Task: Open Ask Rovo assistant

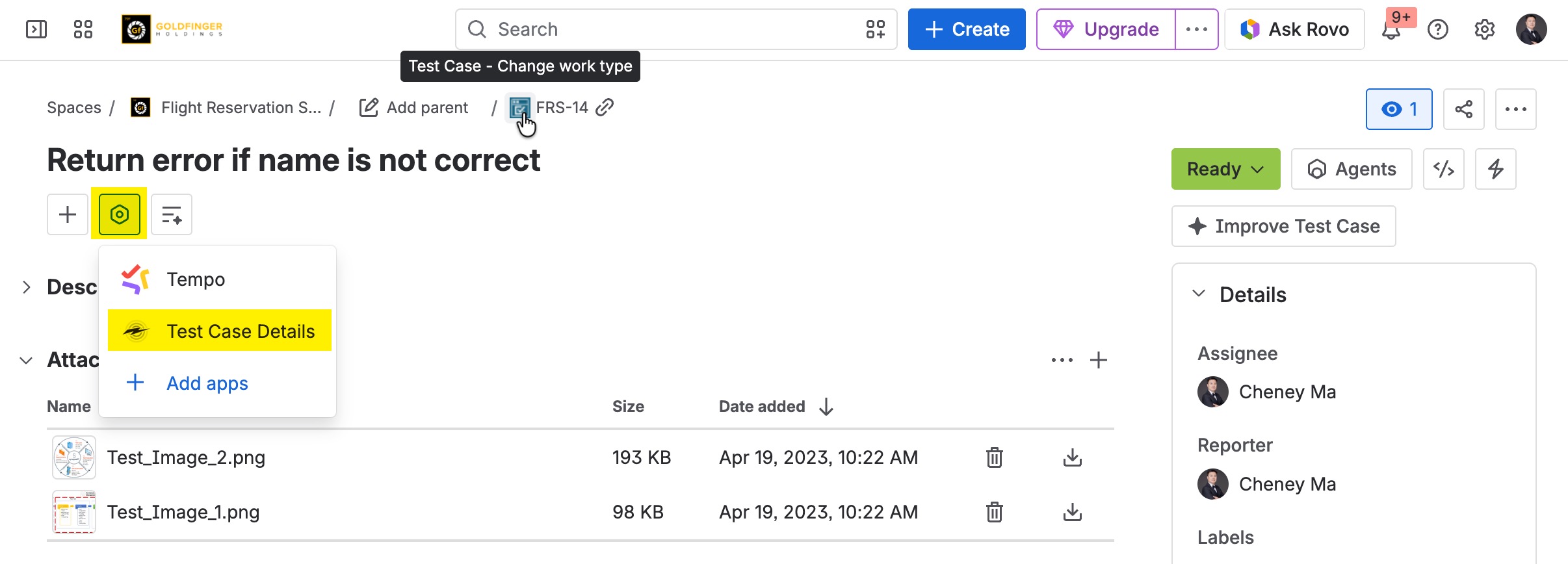Action: [x=1294, y=29]
